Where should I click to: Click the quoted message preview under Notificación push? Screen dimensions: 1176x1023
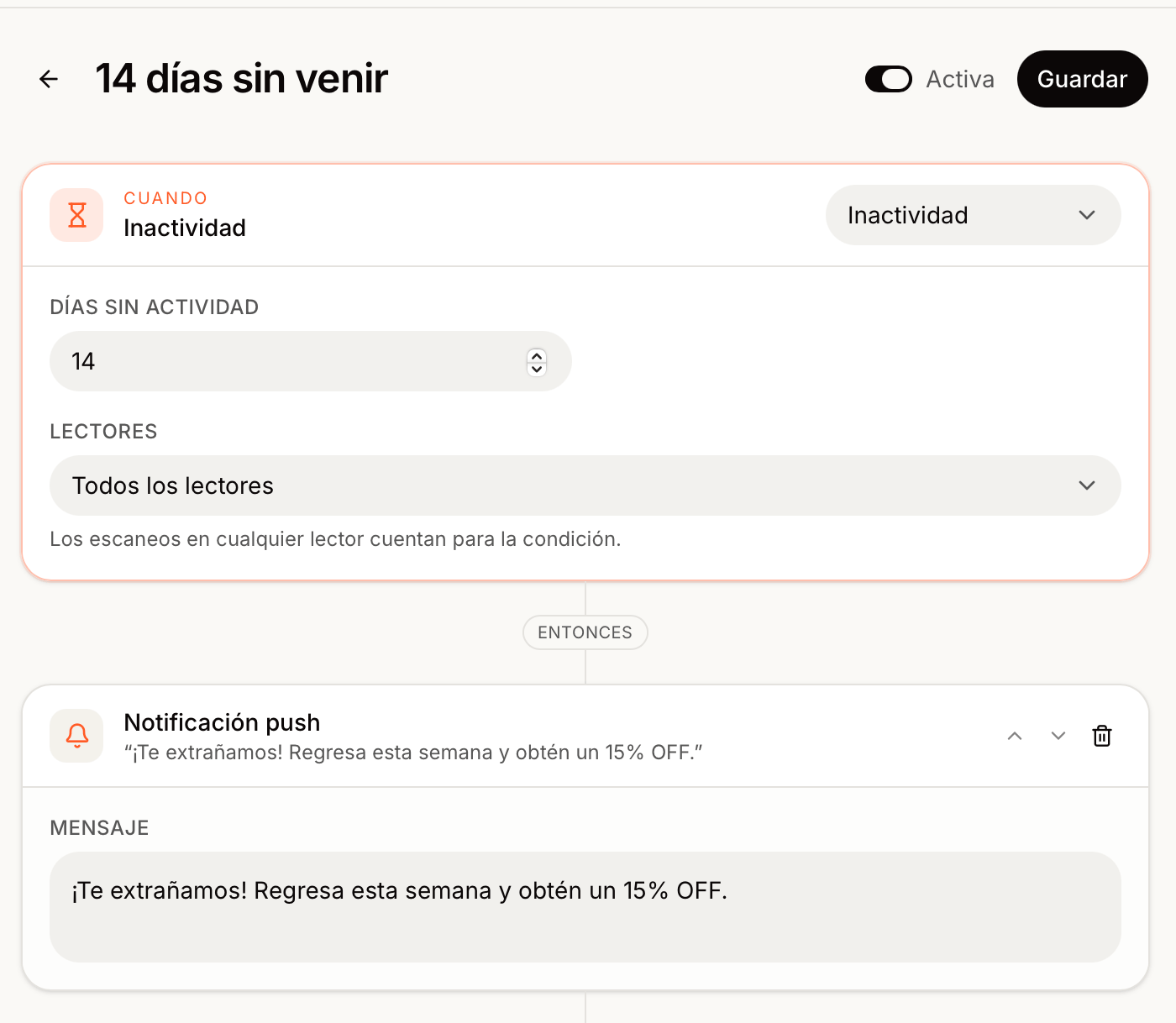[413, 753]
